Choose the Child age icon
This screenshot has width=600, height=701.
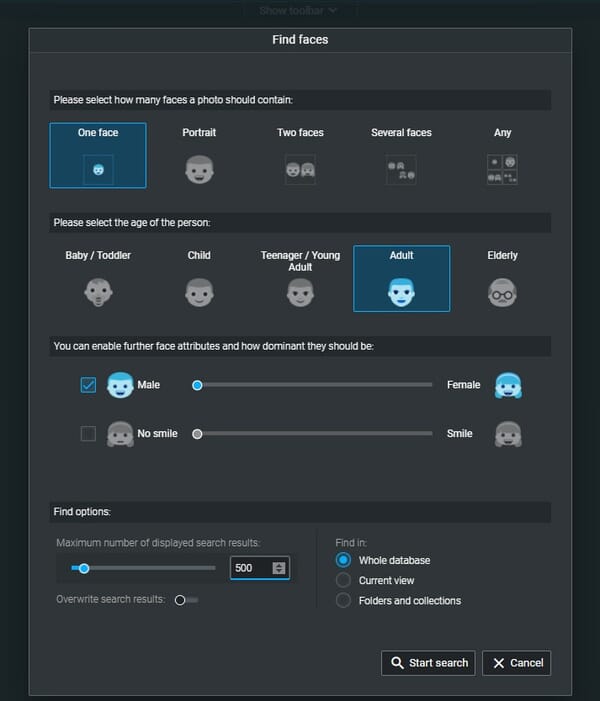coord(199,292)
